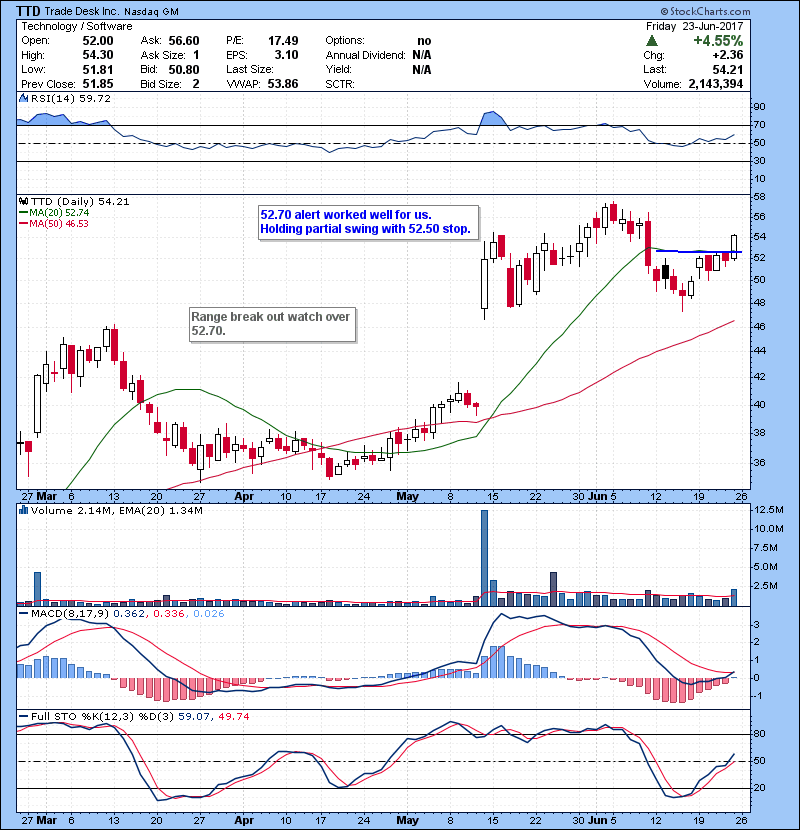
Task: Click the Low value 51.81
Action: pyautogui.click(x=98, y=70)
